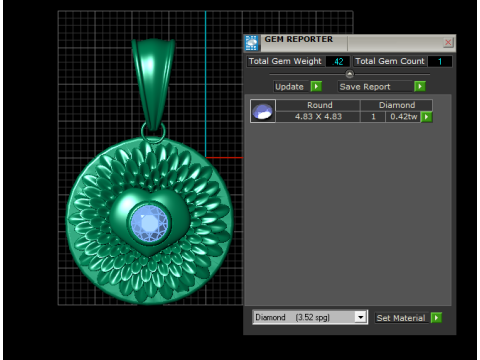Click the green arrow next to Set Material
Screen dimensions: 480x360
[x=436, y=318]
